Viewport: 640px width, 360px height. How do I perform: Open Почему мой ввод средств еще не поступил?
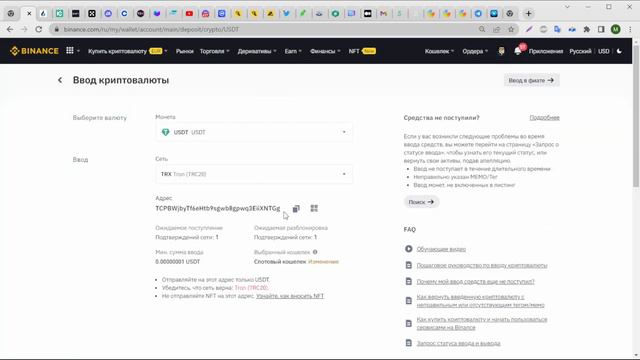click(476, 282)
